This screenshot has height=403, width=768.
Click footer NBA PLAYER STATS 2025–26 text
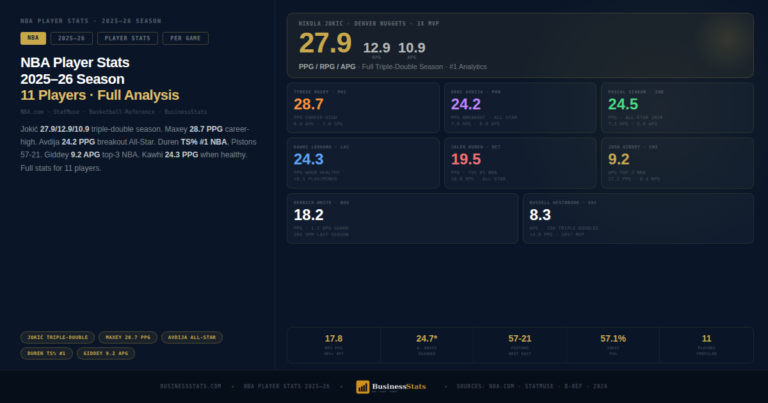coord(287,386)
